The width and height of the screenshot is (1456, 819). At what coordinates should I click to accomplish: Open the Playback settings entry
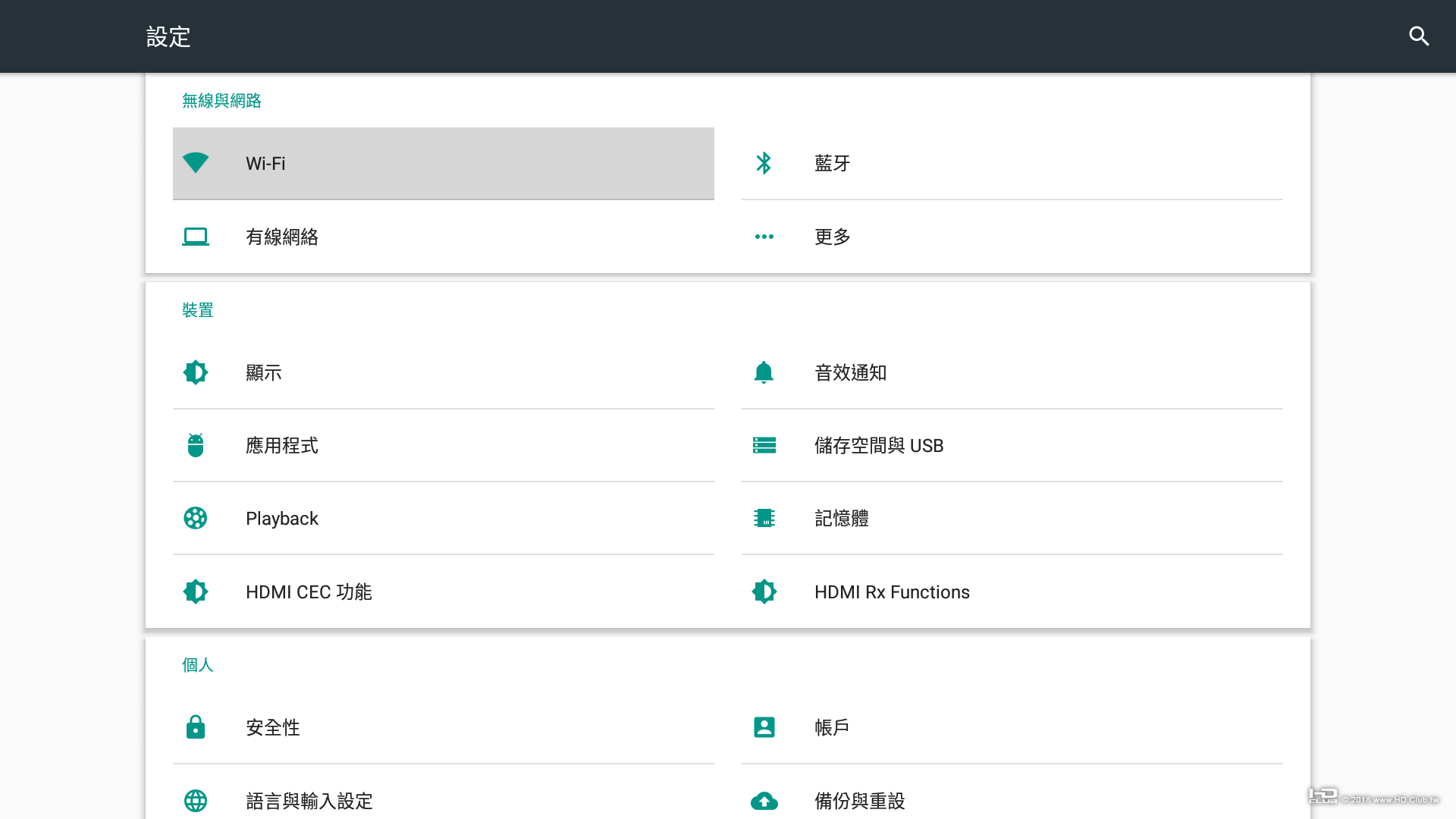coord(444,518)
